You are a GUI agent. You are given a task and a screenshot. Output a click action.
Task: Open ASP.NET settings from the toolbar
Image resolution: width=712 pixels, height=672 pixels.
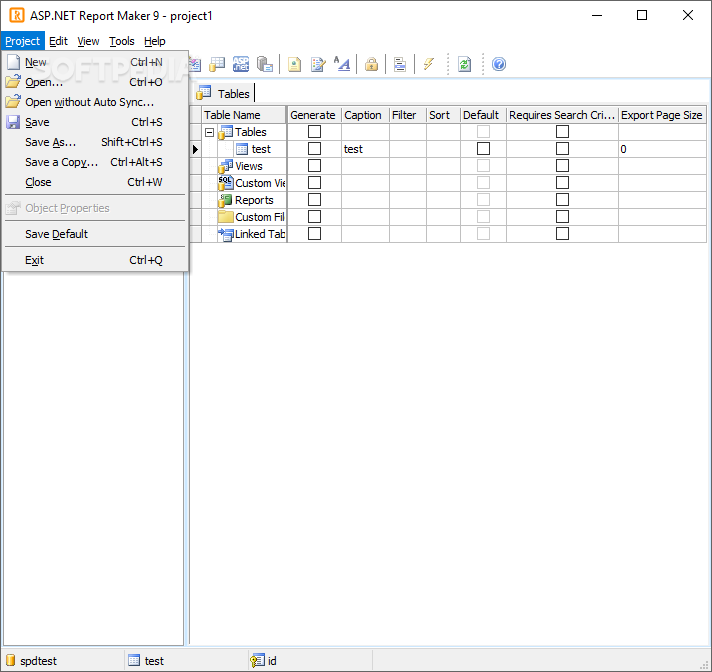pyautogui.click(x=241, y=64)
